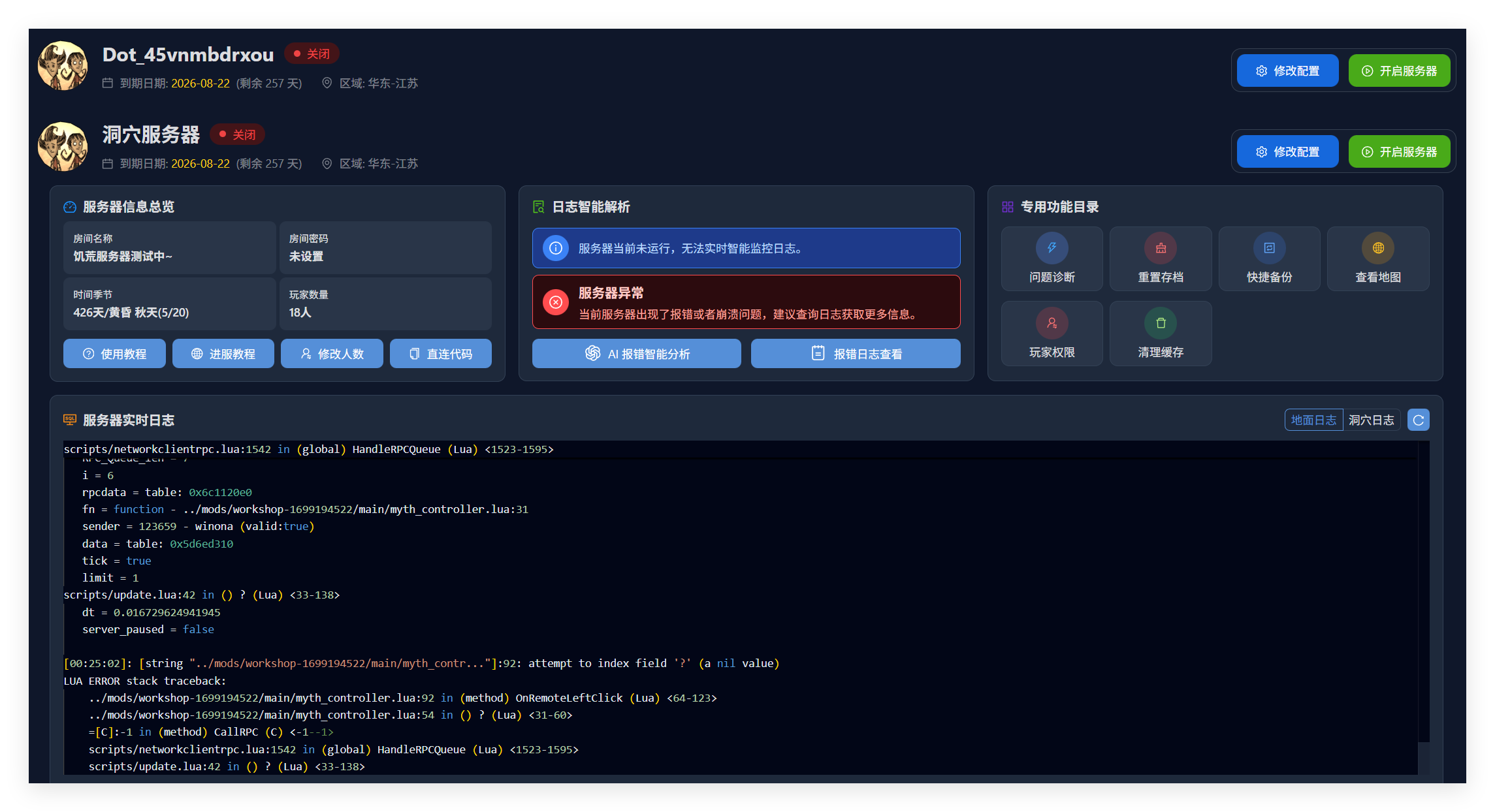Open 报错日志查看 error log viewer
The height and width of the screenshot is (812, 1495).
(x=856, y=354)
